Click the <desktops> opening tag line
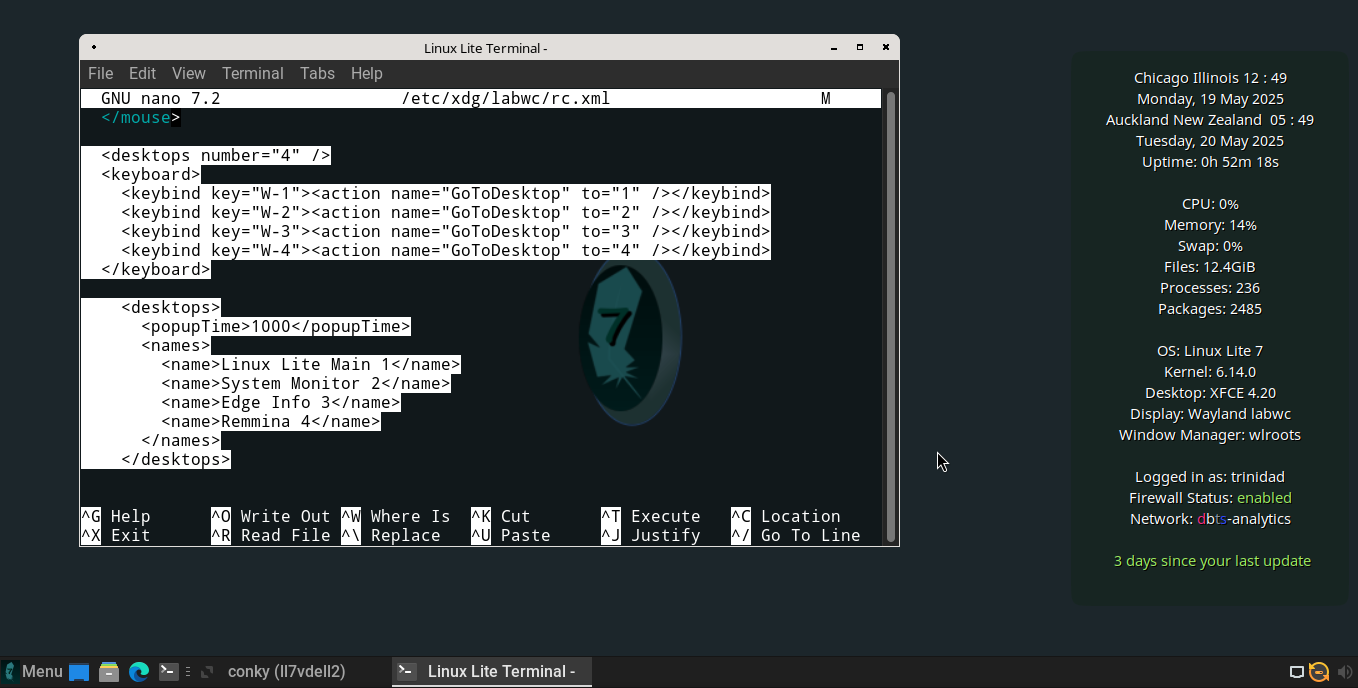Viewport: 1358px width, 688px height. tap(171, 307)
